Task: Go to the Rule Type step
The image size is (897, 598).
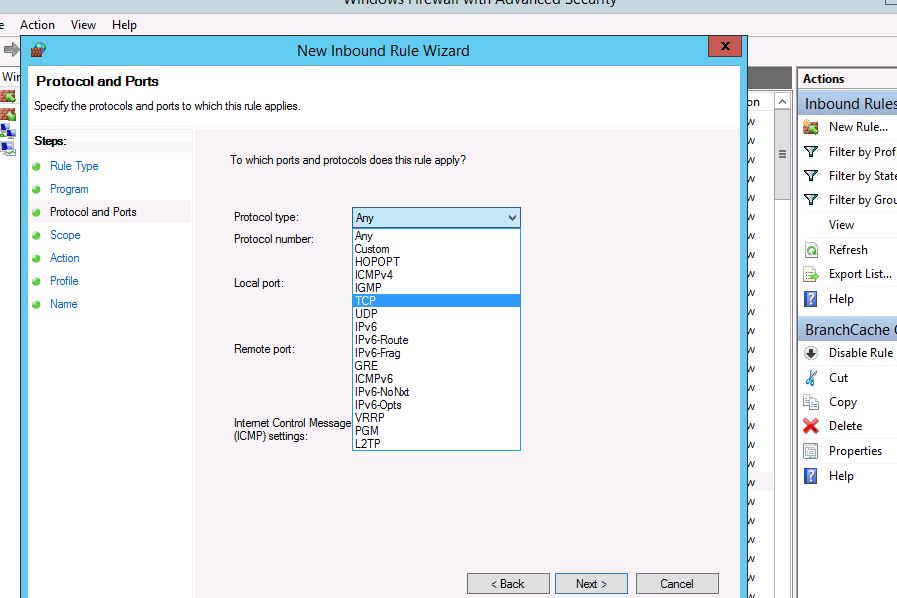Action: 74,166
